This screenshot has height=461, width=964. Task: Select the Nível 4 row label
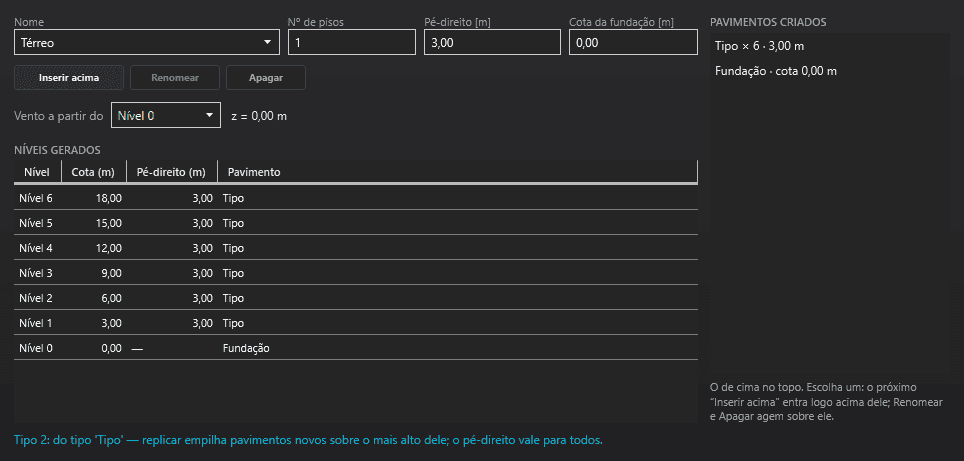coord(36,248)
